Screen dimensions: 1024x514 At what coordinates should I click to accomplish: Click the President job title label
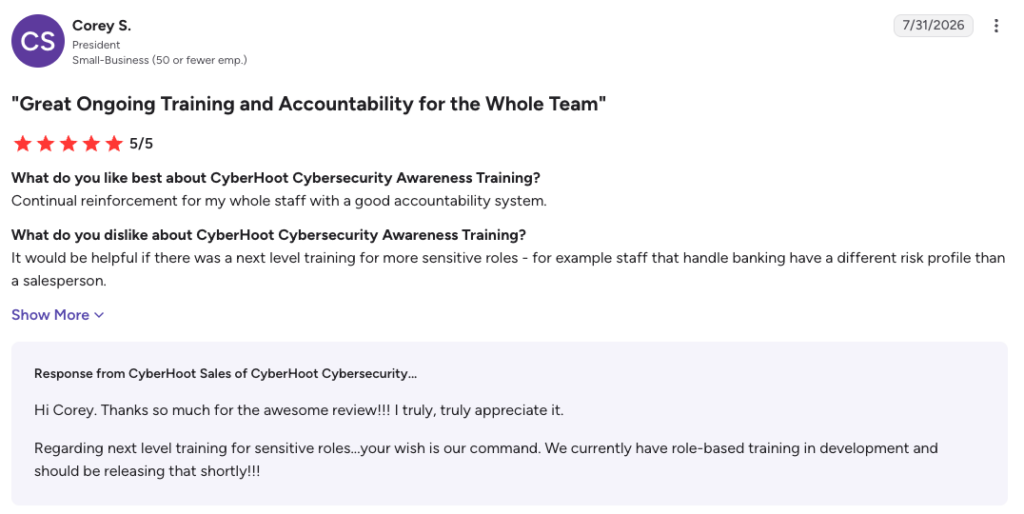click(96, 45)
